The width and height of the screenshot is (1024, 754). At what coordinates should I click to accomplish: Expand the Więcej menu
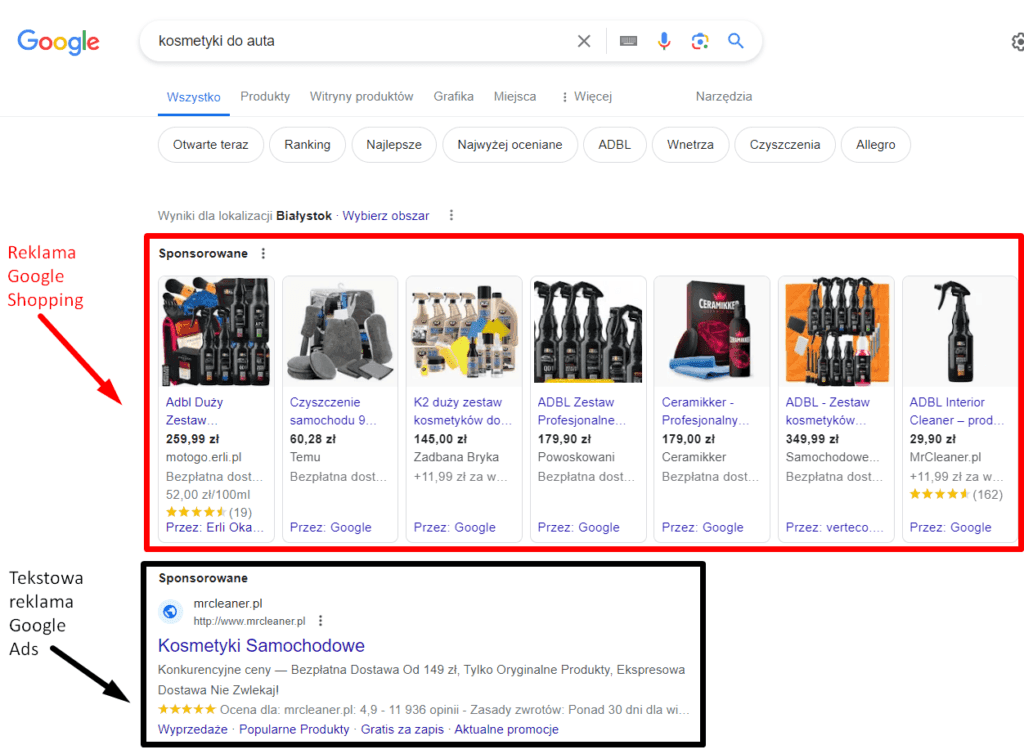(x=586, y=97)
